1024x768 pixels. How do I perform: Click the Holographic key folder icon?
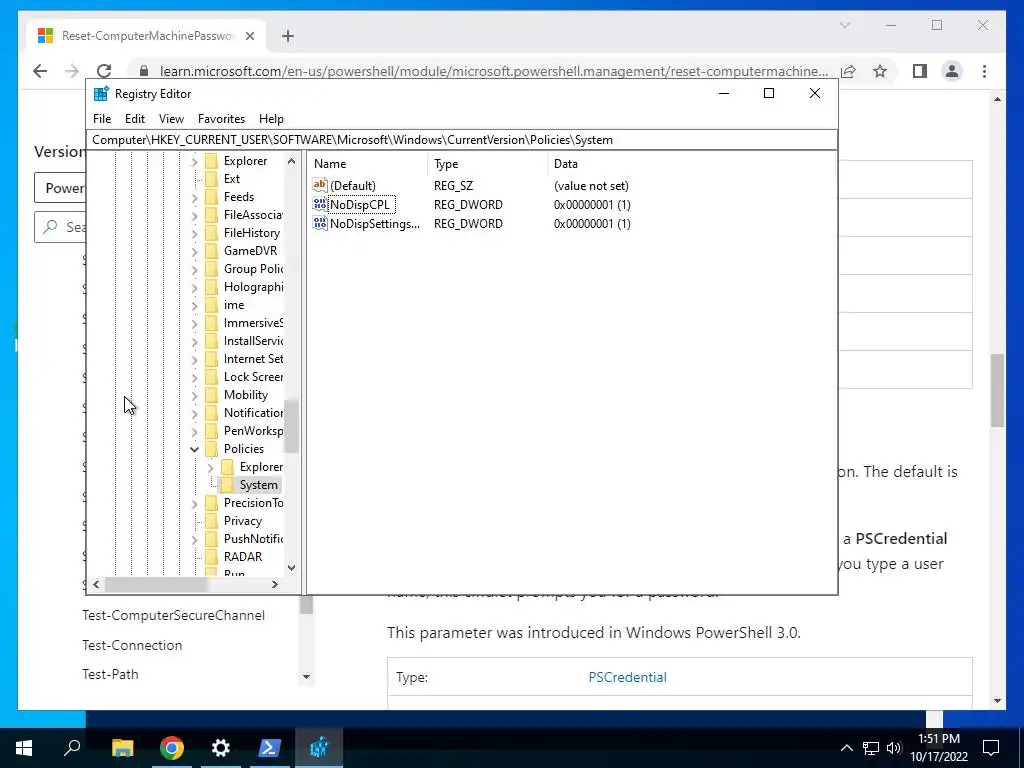click(212, 287)
